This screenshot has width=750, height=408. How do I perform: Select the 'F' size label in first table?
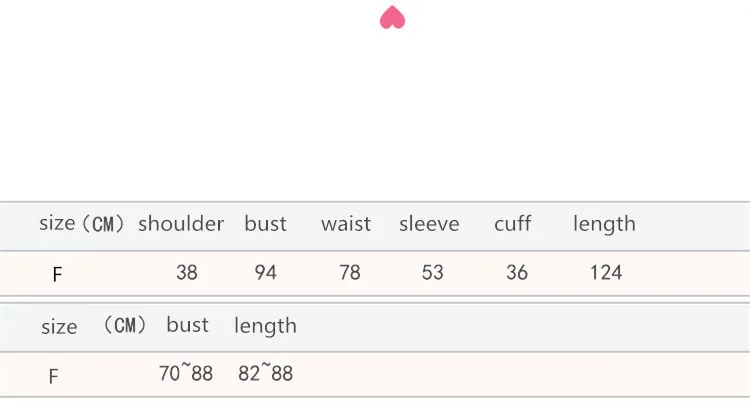pyautogui.click(x=57, y=275)
